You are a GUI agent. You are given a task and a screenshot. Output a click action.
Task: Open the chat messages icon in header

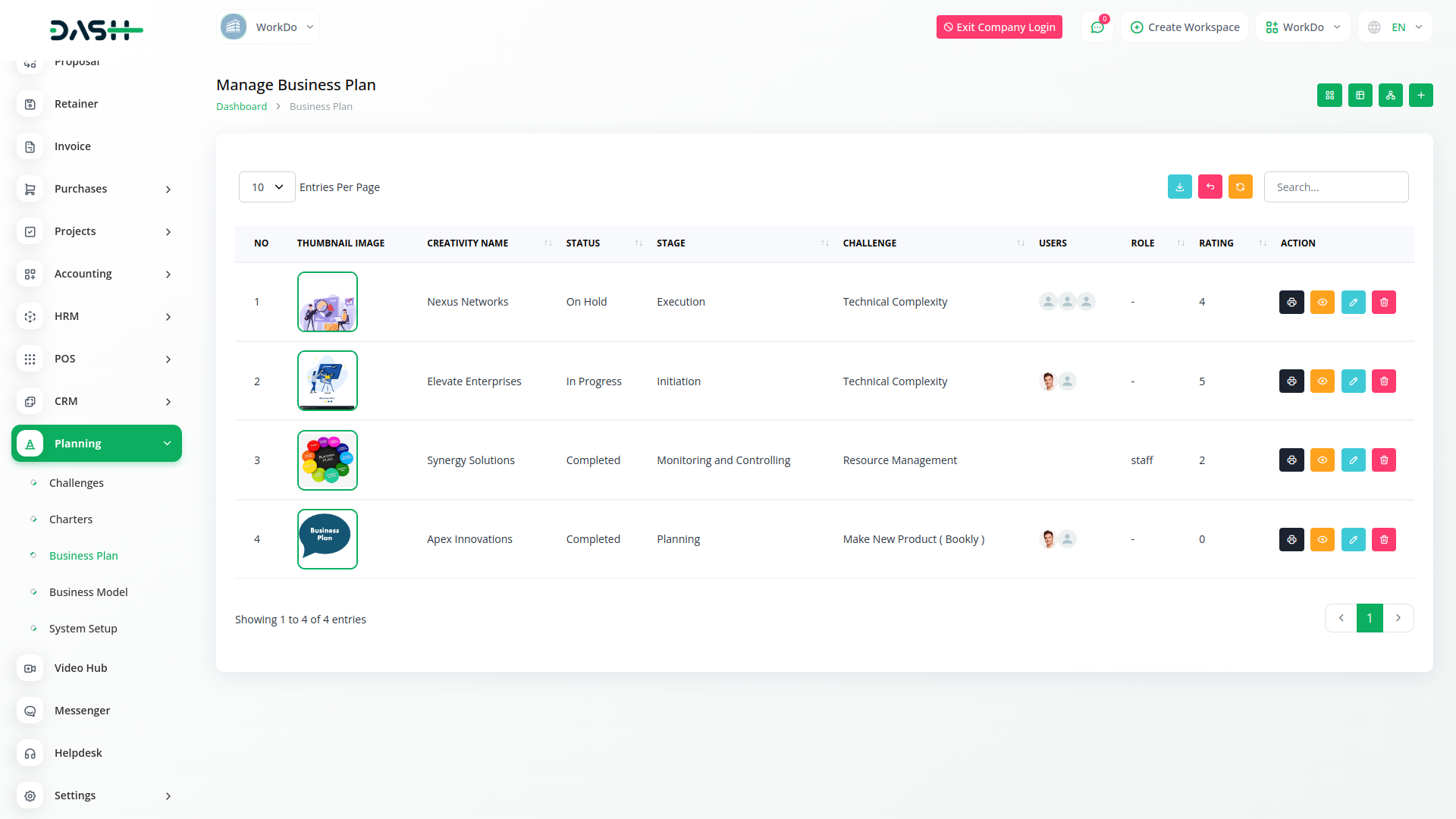pyautogui.click(x=1097, y=27)
